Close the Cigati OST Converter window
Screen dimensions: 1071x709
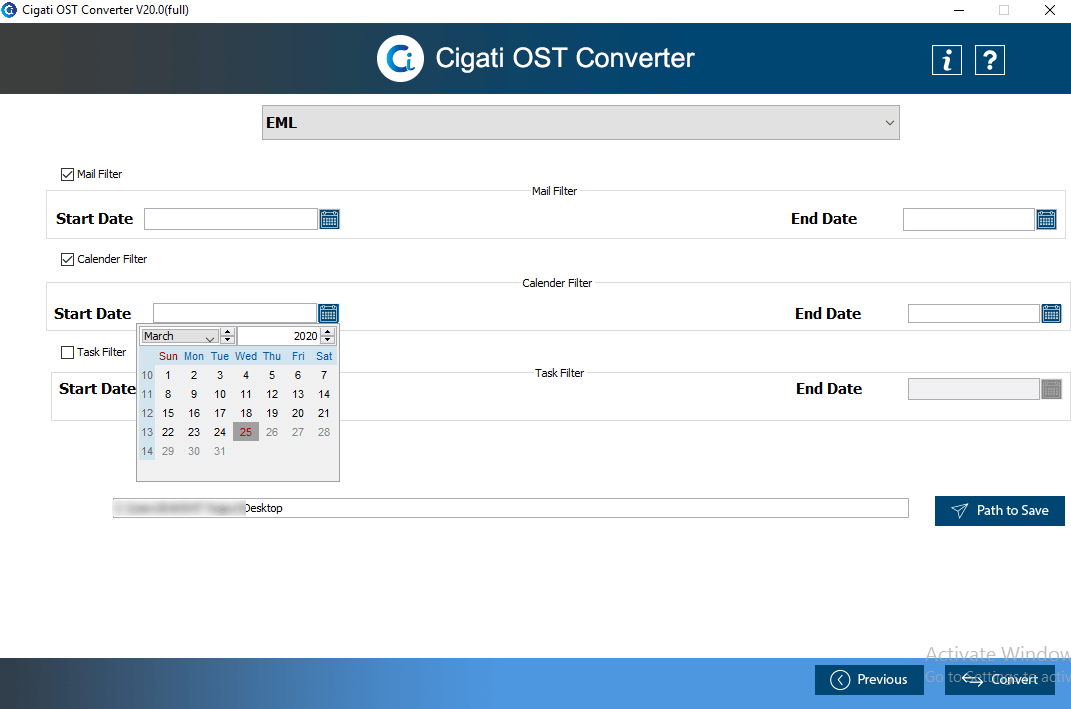tap(1050, 10)
